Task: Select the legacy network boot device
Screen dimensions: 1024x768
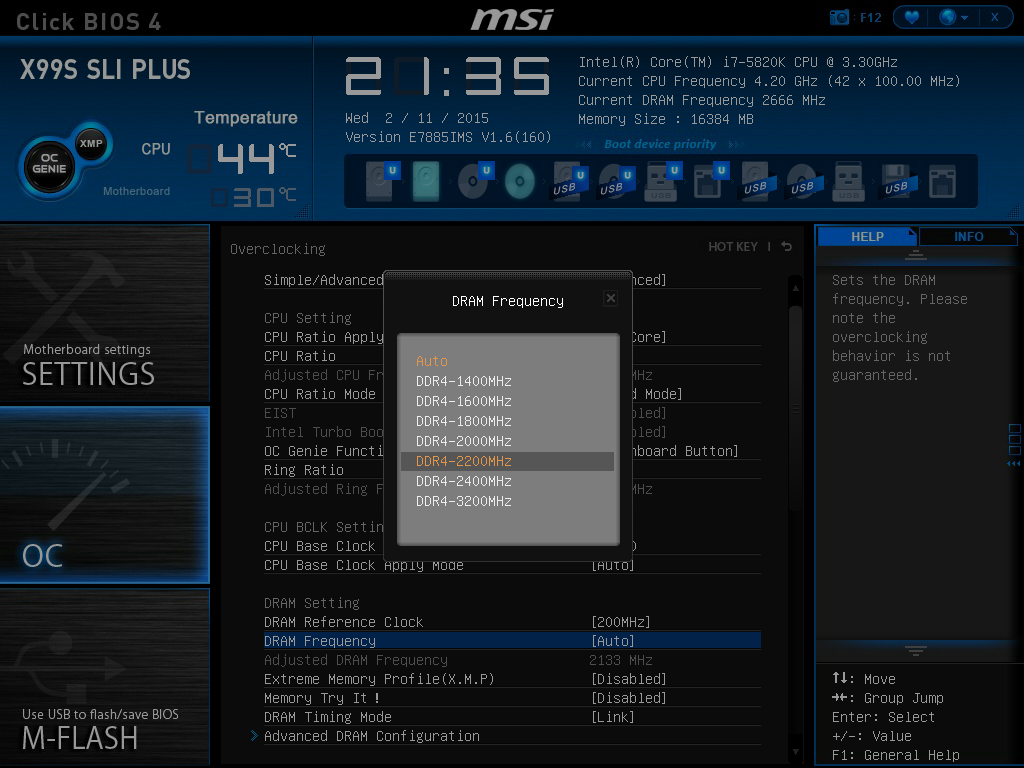Action: 942,181
